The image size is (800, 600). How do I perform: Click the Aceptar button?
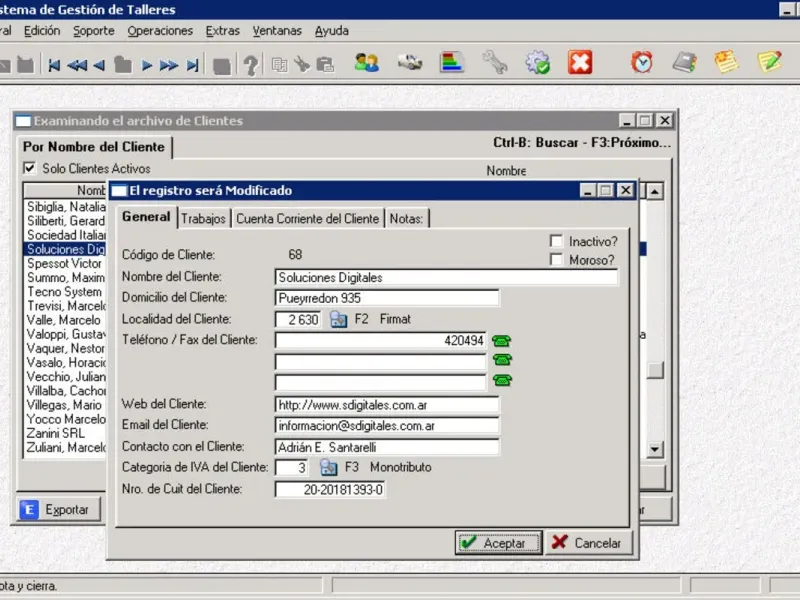click(x=498, y=543)
